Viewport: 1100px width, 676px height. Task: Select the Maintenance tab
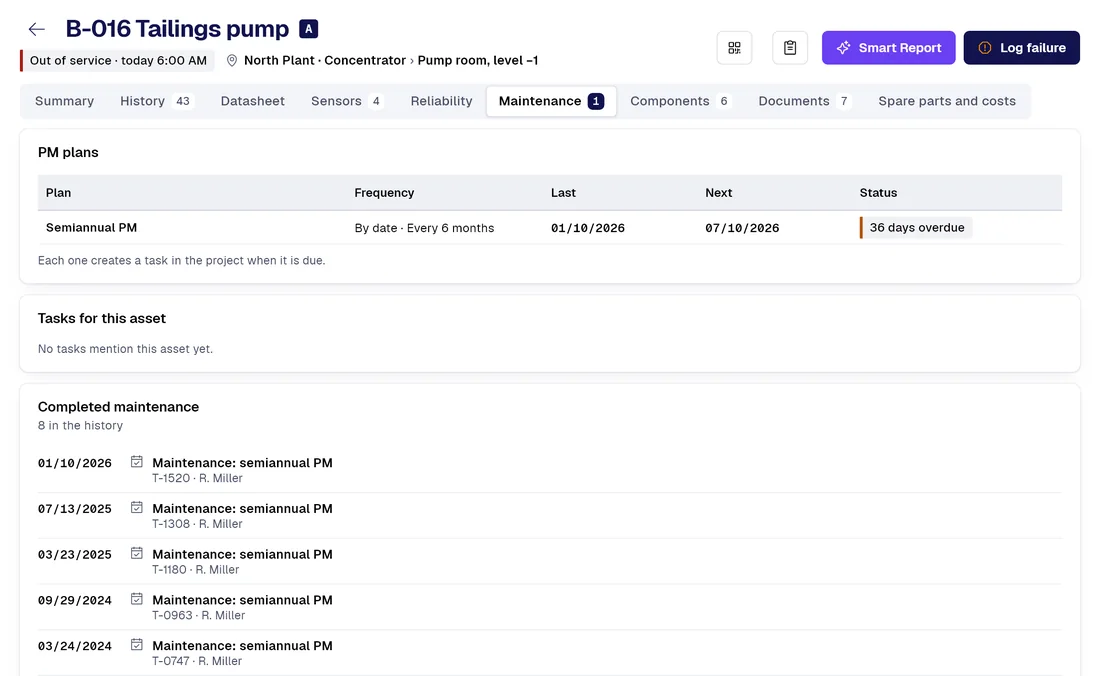(x=551, y=101)
